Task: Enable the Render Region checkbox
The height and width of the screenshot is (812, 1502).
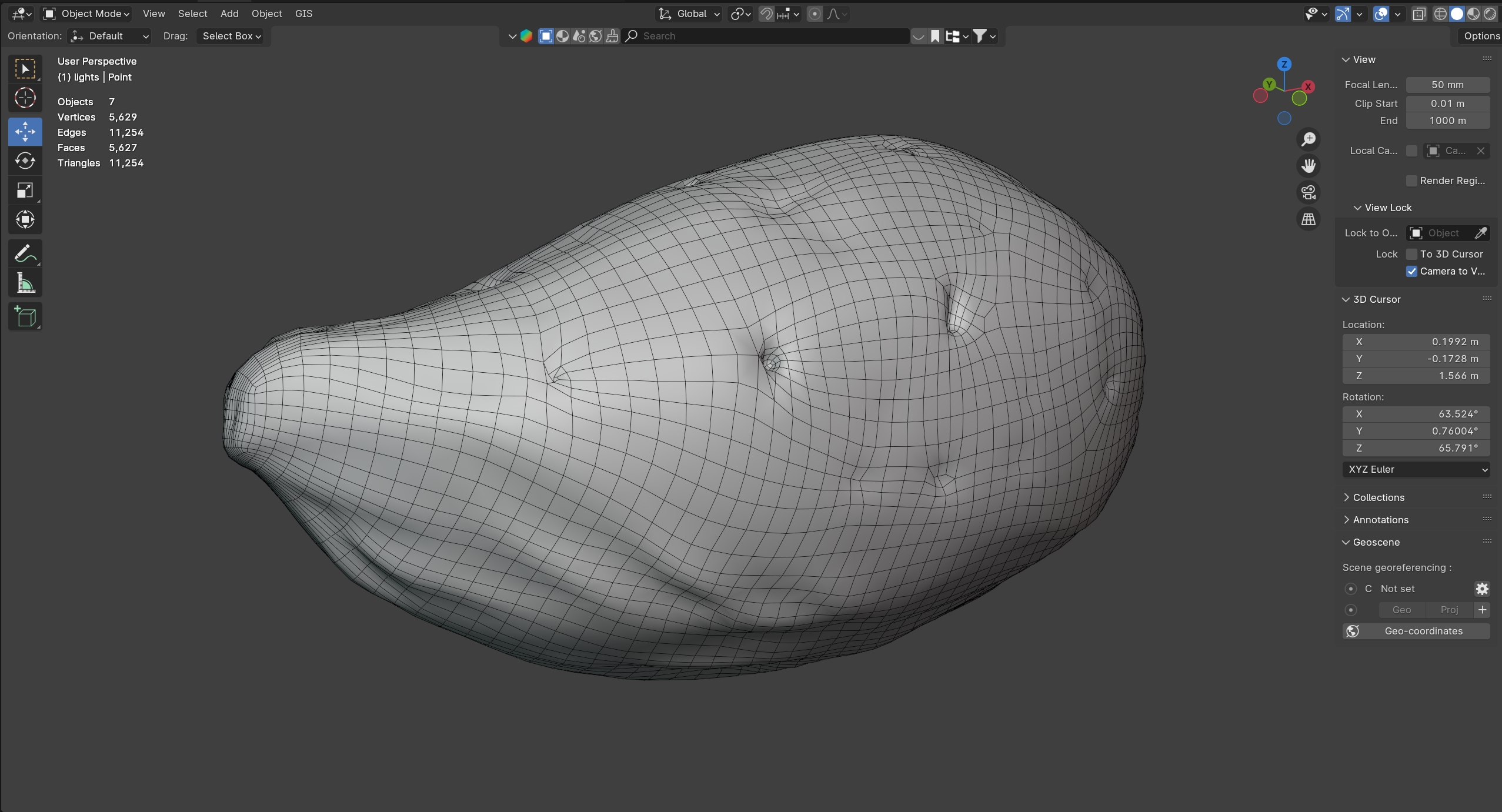Action: (1411, 181)
